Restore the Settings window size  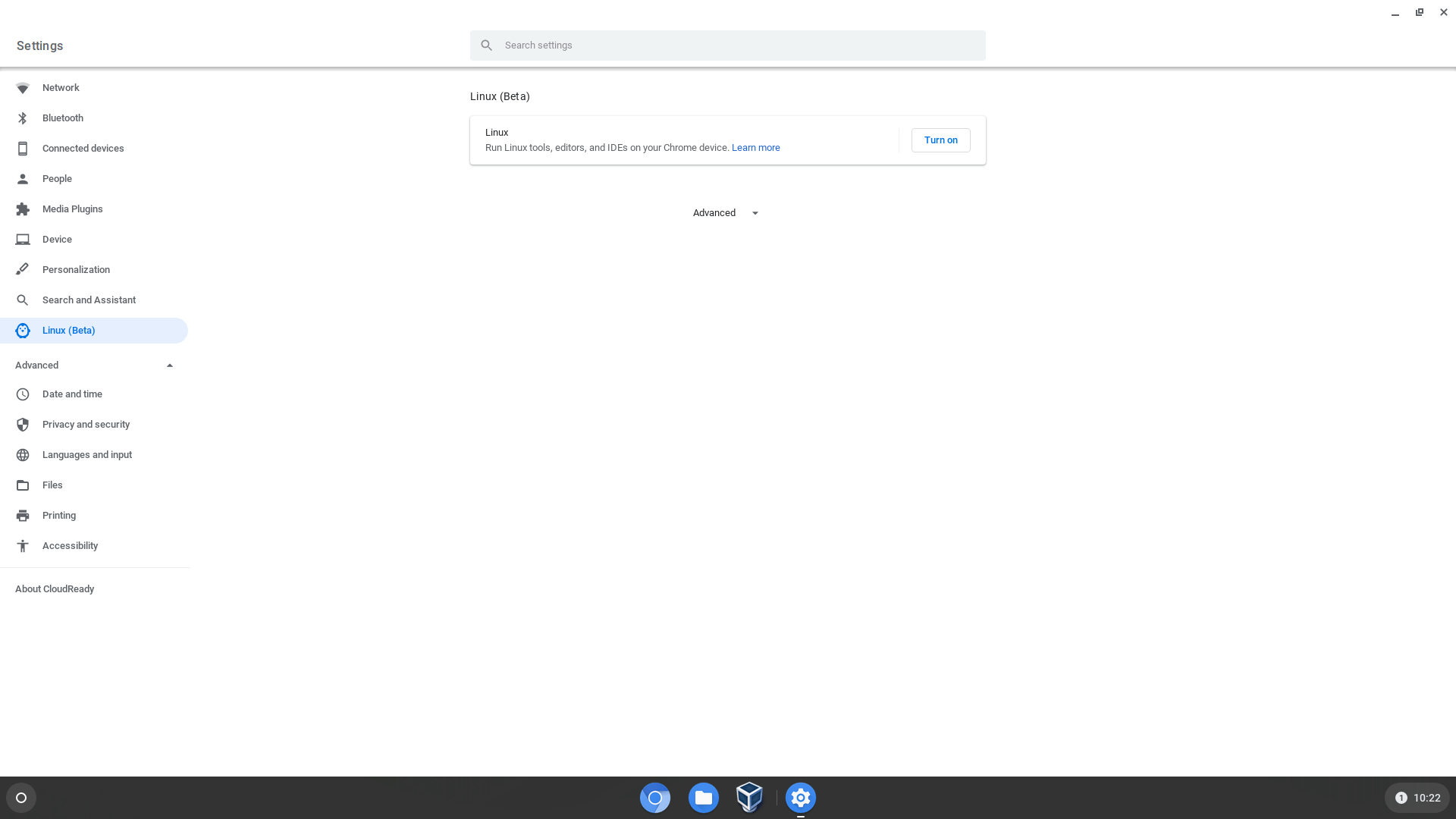(x=1420, y=12)
